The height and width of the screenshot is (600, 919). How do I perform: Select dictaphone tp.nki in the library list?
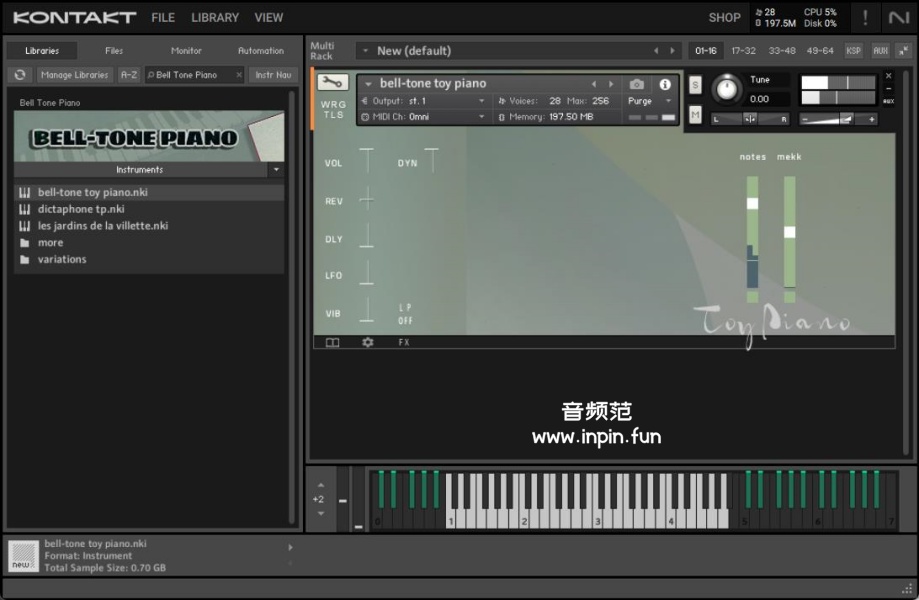[81, 209]
